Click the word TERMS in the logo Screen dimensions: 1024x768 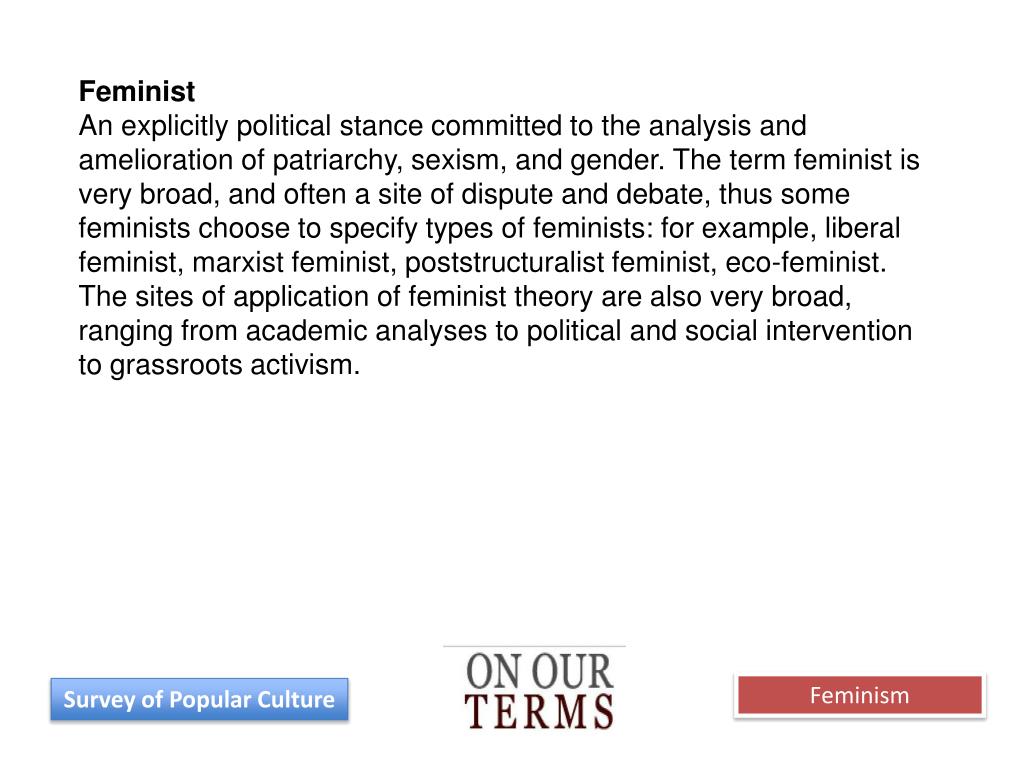[x=539, y=711]
